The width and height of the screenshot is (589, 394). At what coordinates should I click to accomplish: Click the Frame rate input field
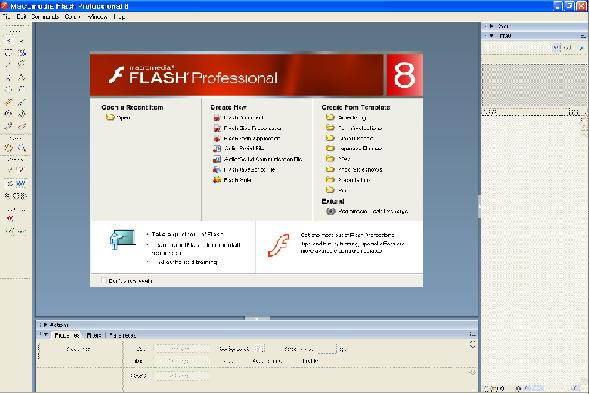(x=326, y=349)
